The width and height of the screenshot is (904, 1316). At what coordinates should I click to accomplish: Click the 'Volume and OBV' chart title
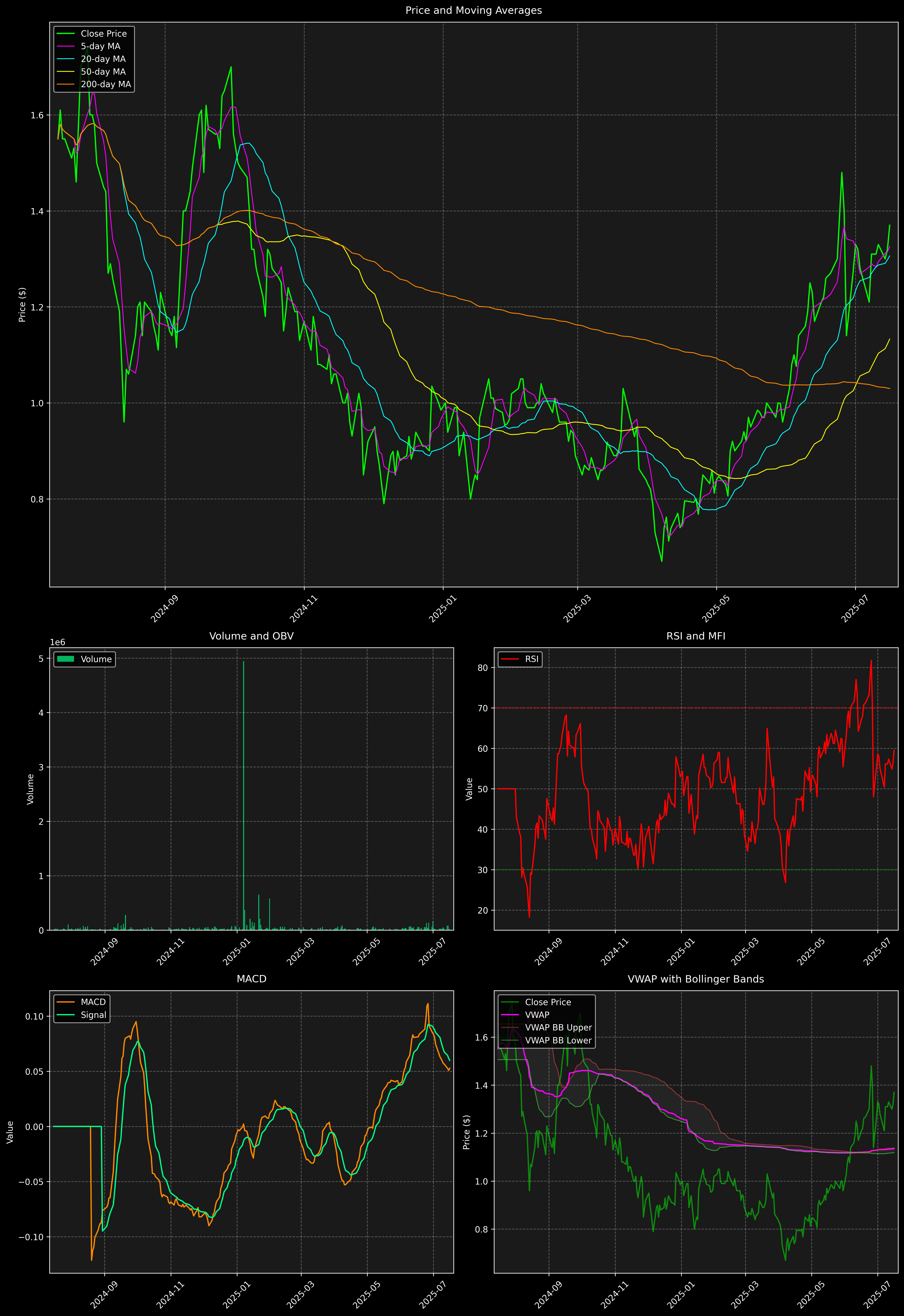pos(252,636)
